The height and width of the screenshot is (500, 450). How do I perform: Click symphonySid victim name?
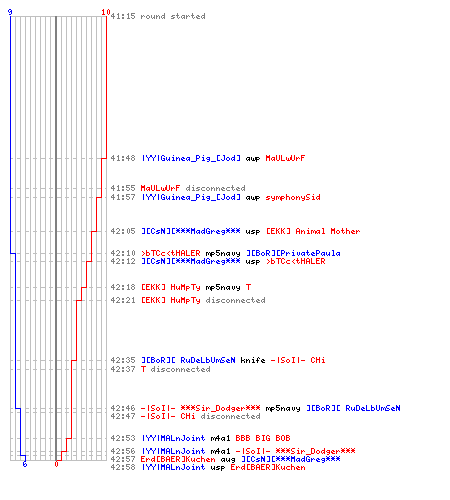293,197
